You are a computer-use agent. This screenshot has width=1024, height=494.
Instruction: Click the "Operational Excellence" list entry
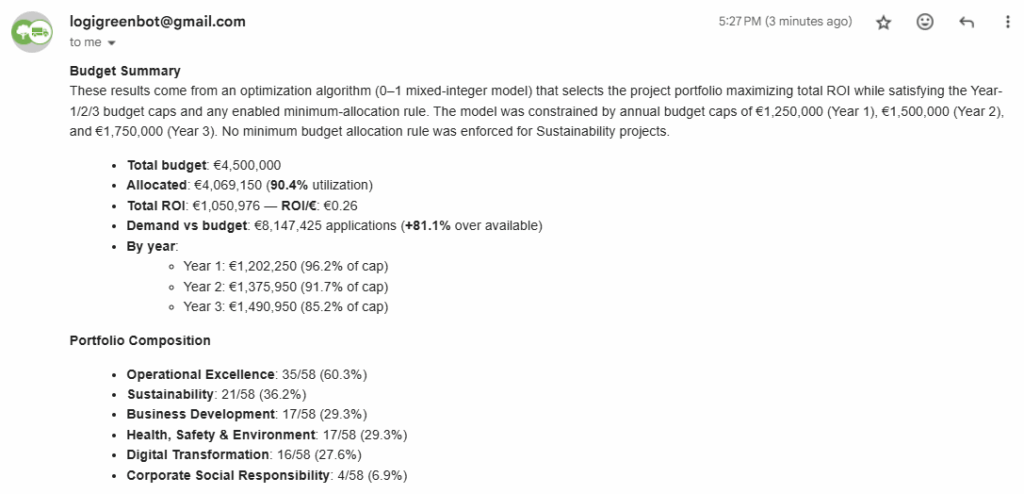pyautogui.click(x=200, y=374)
